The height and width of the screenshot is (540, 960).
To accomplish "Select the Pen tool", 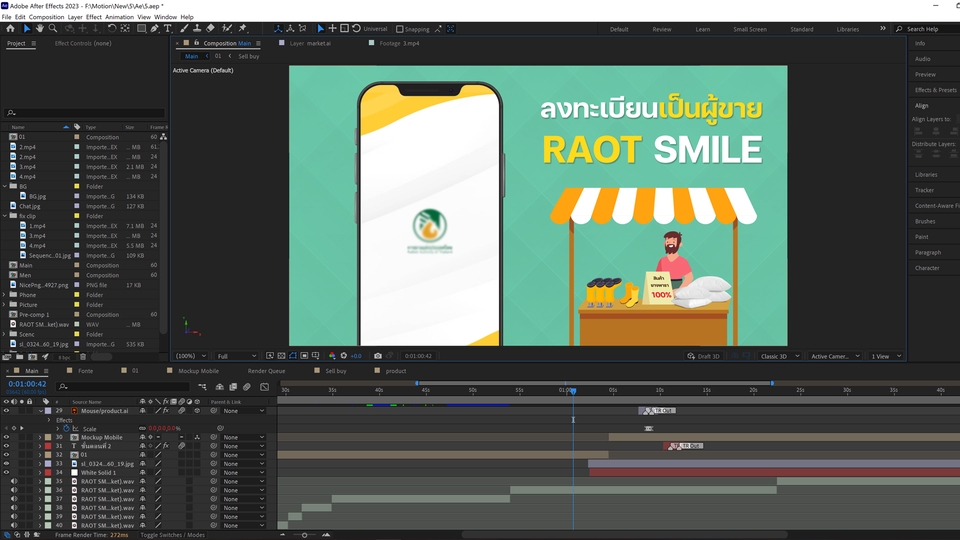I will [x=154, y=28].
